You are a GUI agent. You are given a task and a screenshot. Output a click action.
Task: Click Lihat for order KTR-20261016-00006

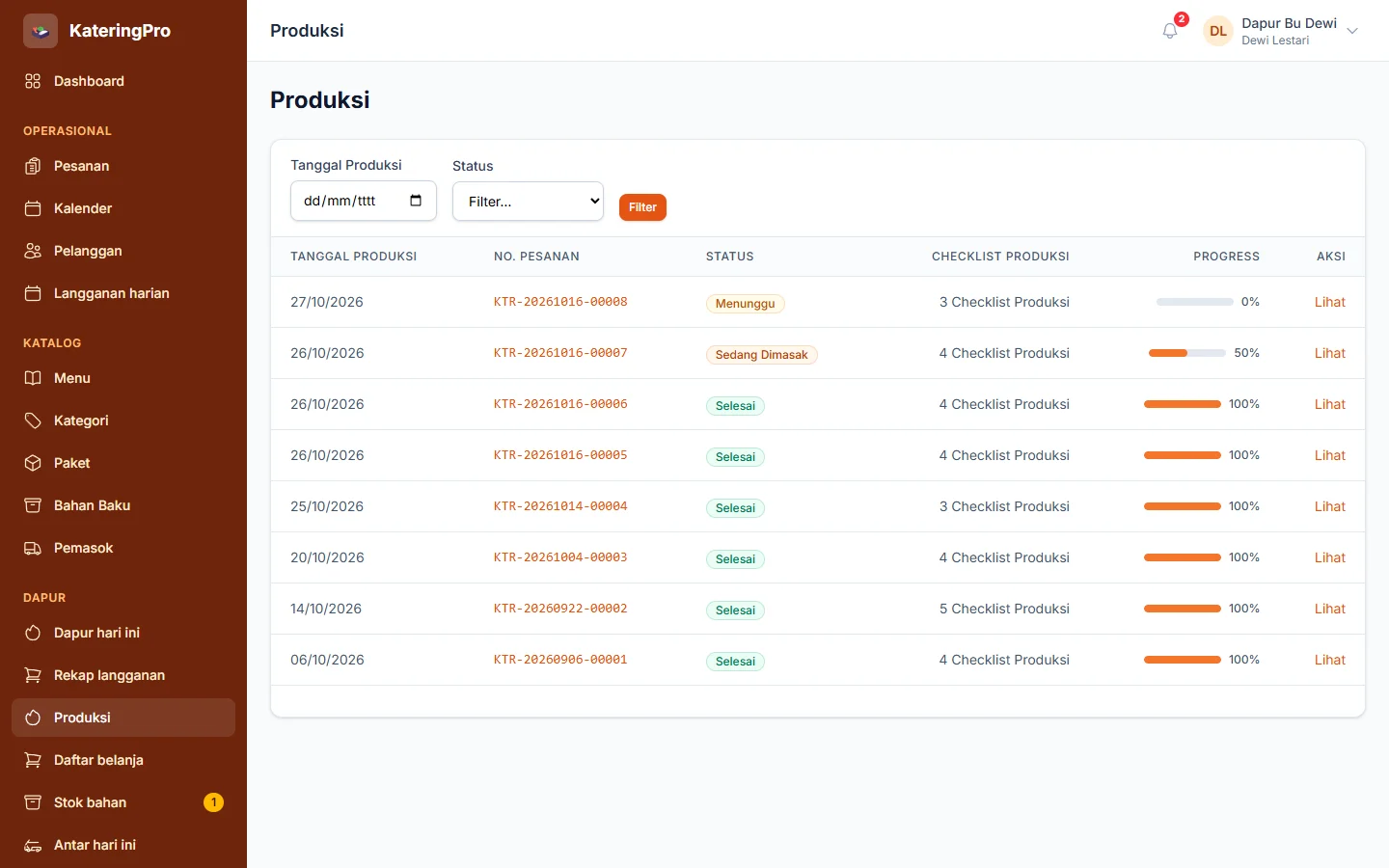point(1329,404)
